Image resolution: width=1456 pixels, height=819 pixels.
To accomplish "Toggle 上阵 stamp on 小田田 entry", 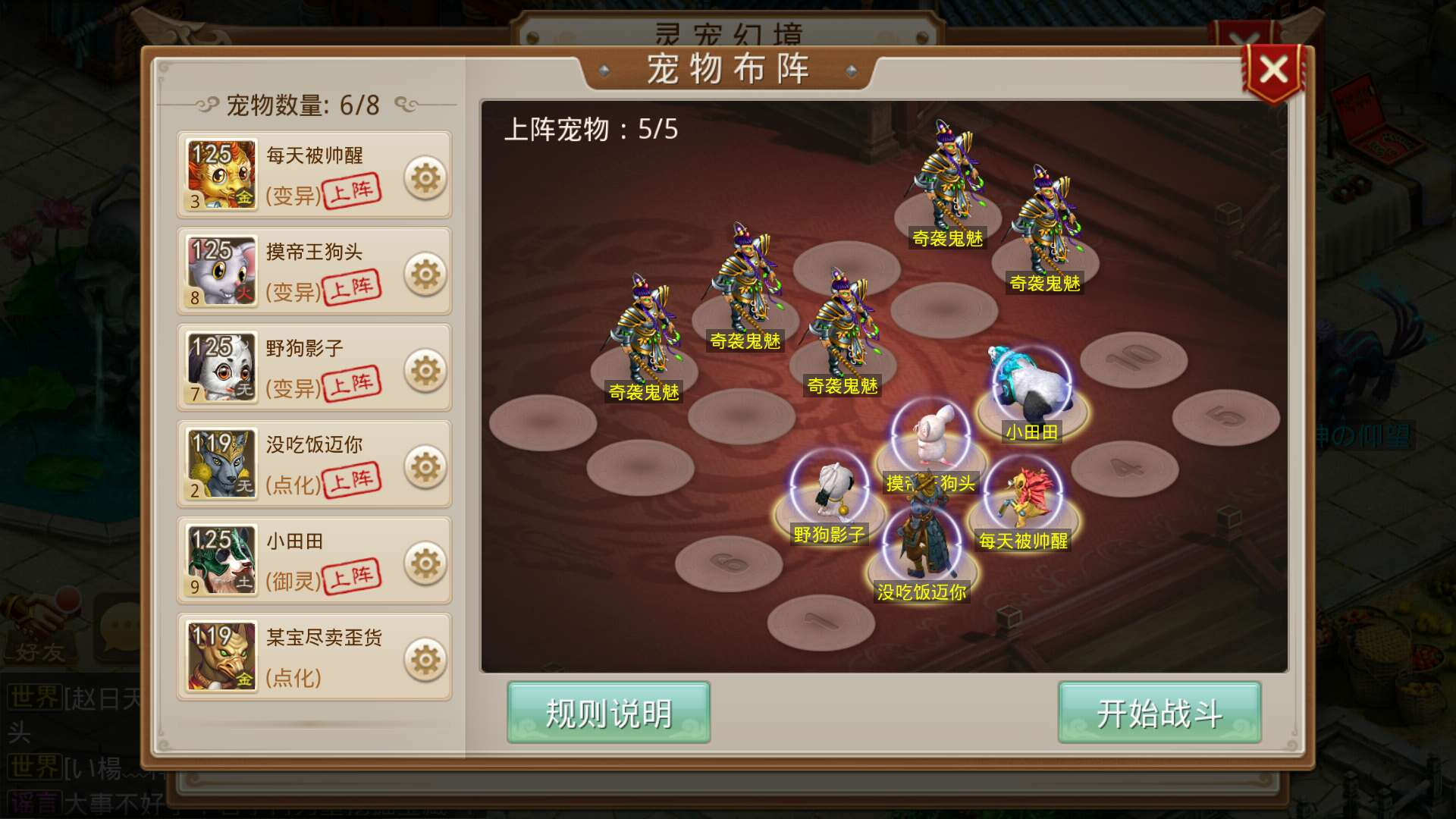I will pos(352,578).
